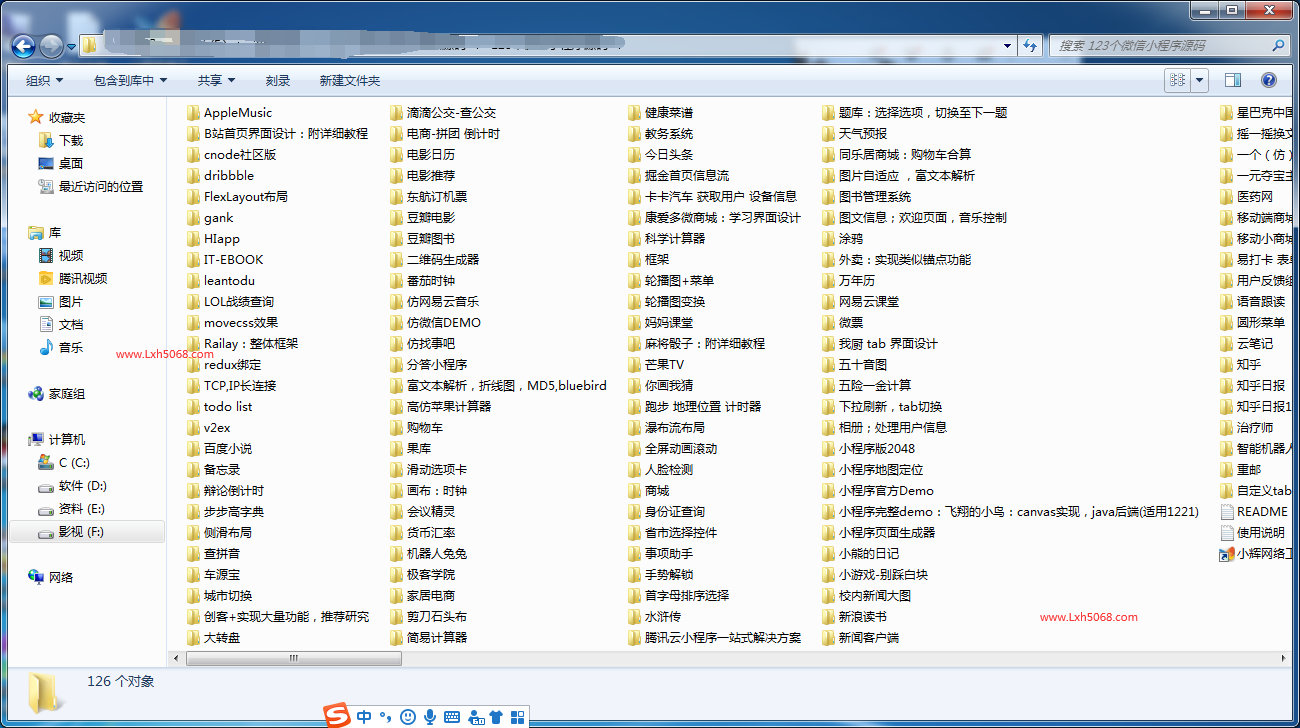Select 收藏夹 in navigation pane
This screenshot has height=728, width=1300.
[67, 117]
